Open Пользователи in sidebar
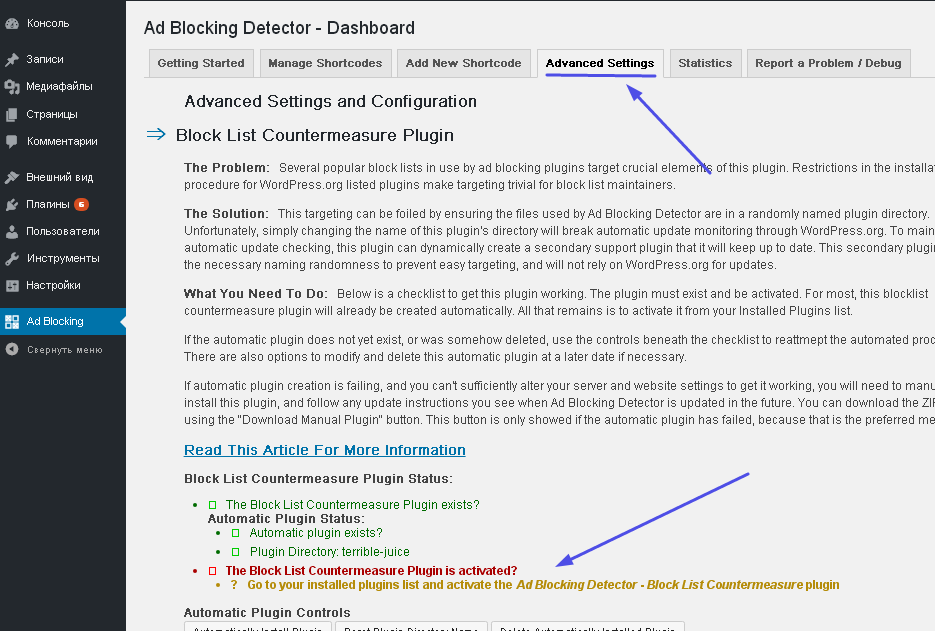This screenshot has width=935, height=631. [x=63, y=231]
